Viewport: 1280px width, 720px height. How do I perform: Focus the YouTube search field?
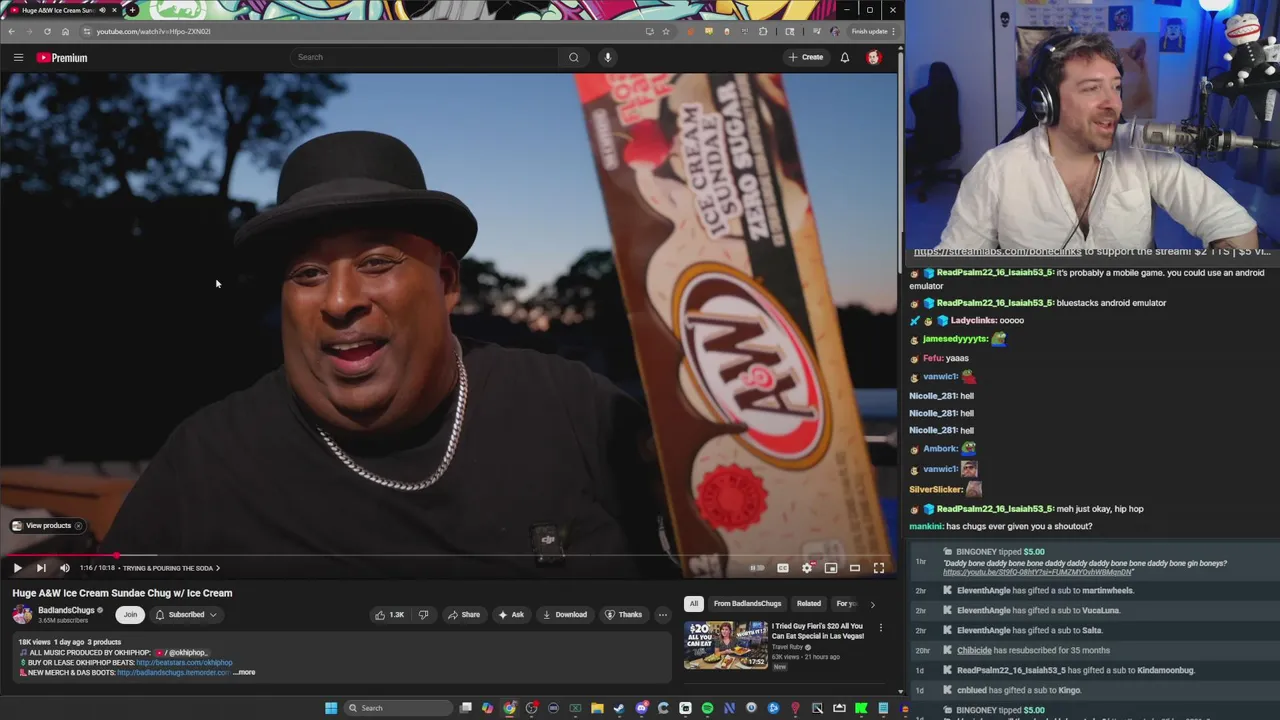pyautogui.click(x=425, y=57)
